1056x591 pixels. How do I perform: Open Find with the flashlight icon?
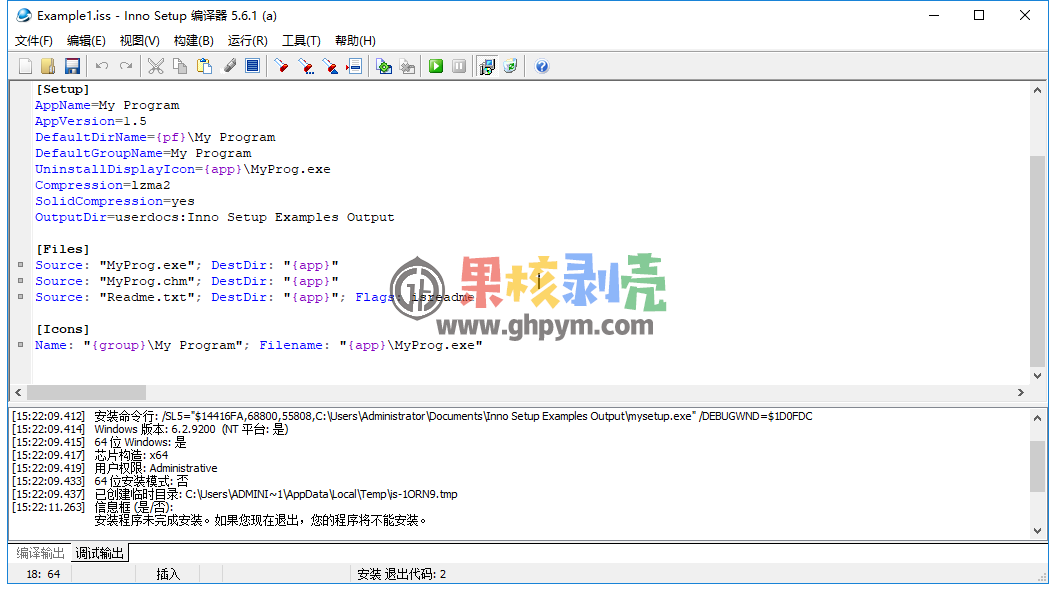(282, 66)
